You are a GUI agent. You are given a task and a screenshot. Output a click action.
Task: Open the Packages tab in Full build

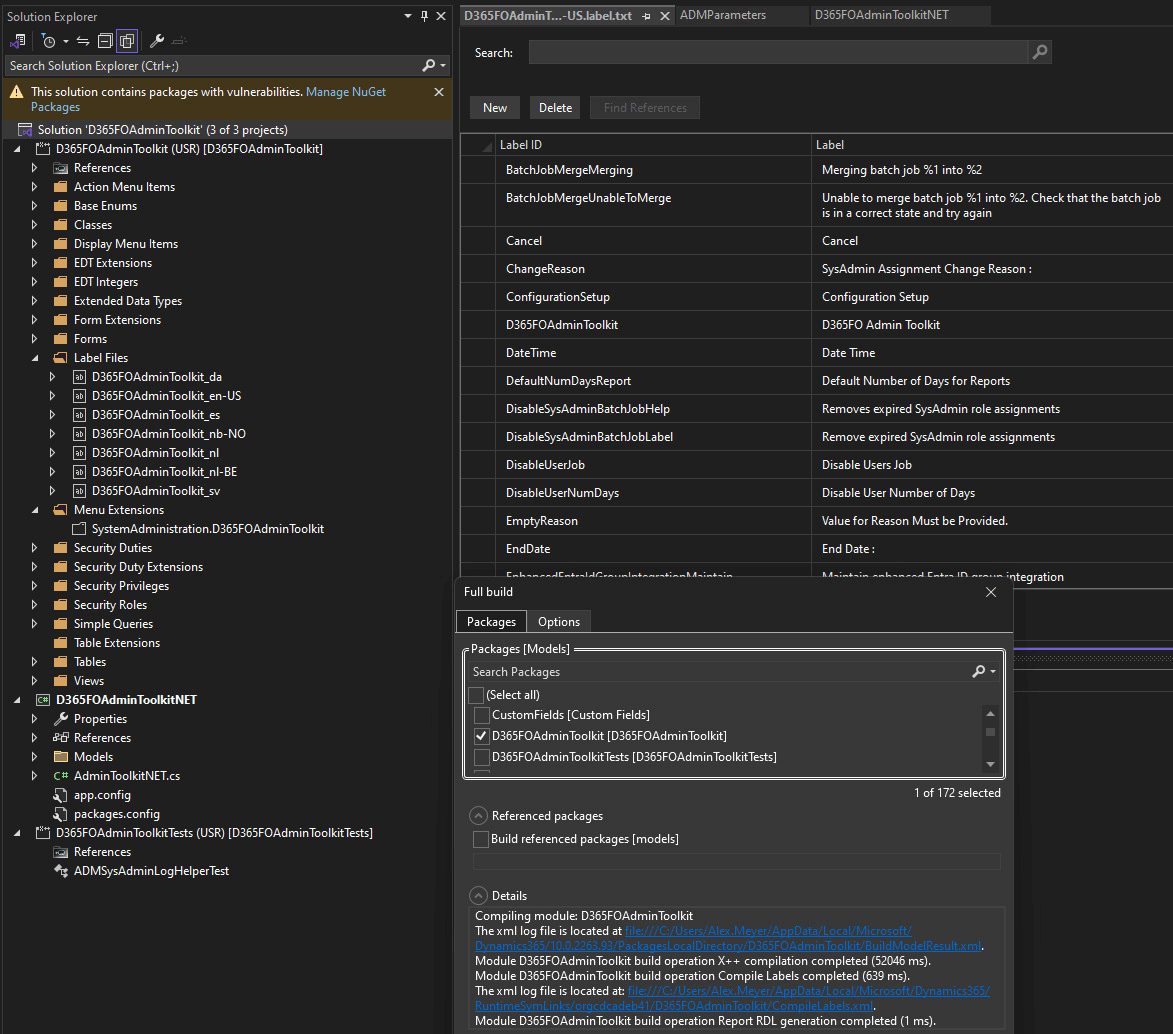tap(491, 622)
